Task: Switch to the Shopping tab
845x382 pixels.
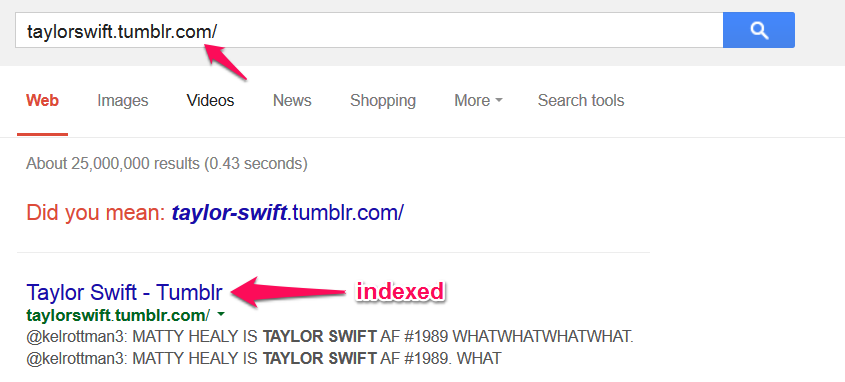Action: coord(383,101)
